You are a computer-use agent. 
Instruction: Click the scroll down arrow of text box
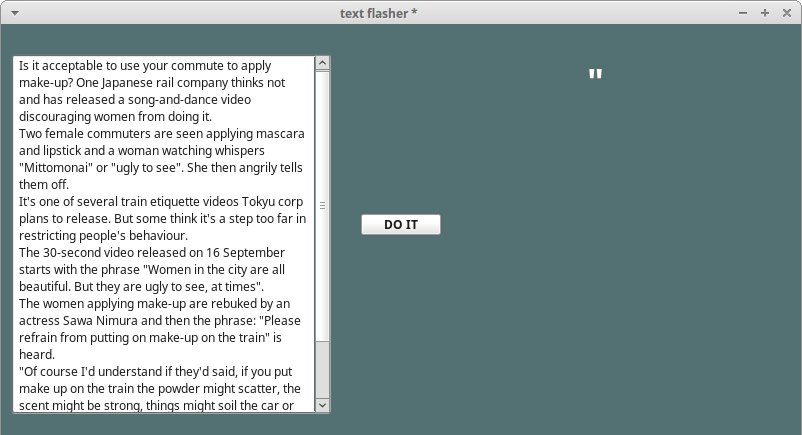point(322,405)
